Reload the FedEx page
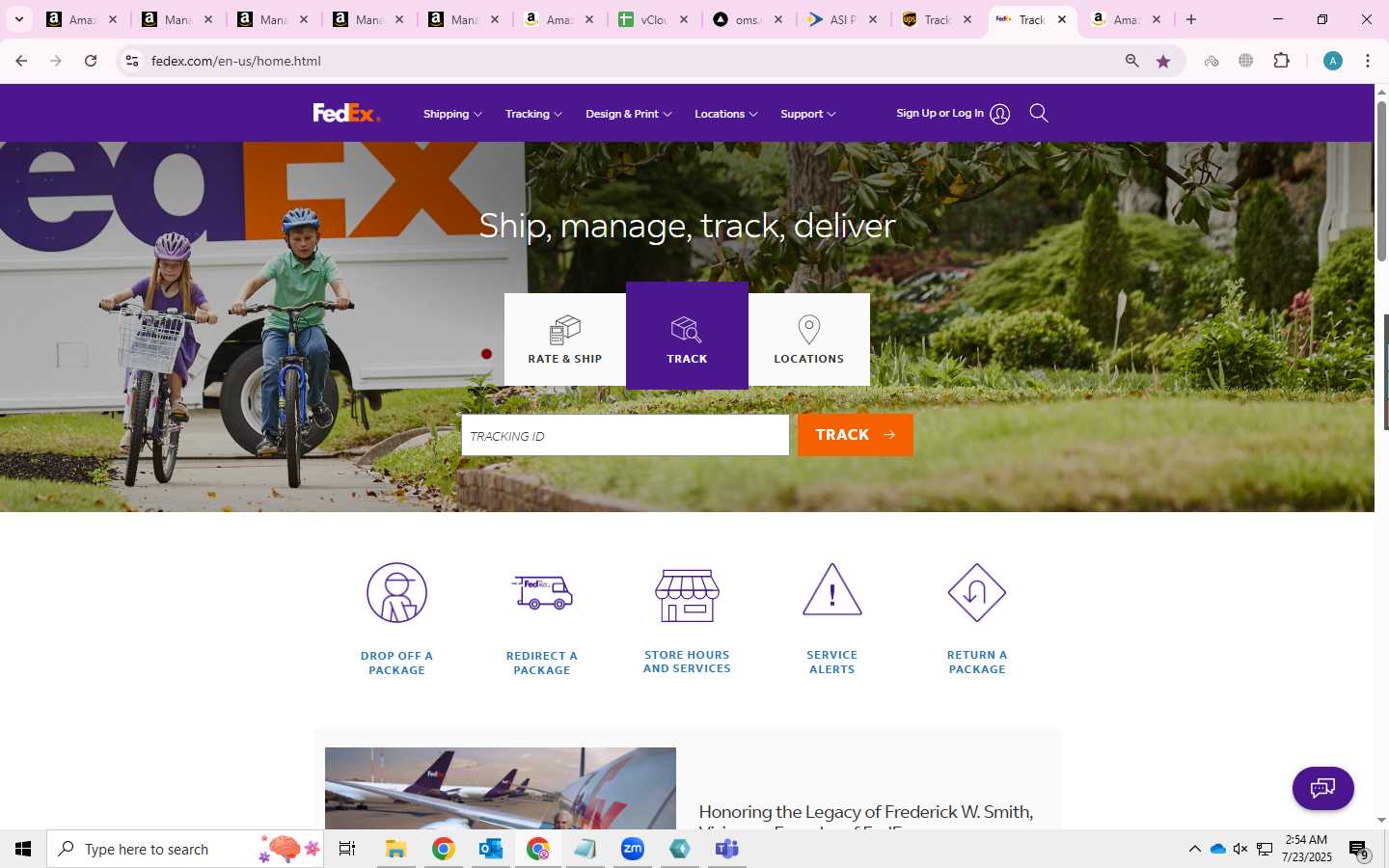The height and width of the screenshot is (868, 1389). pos(91,61)
